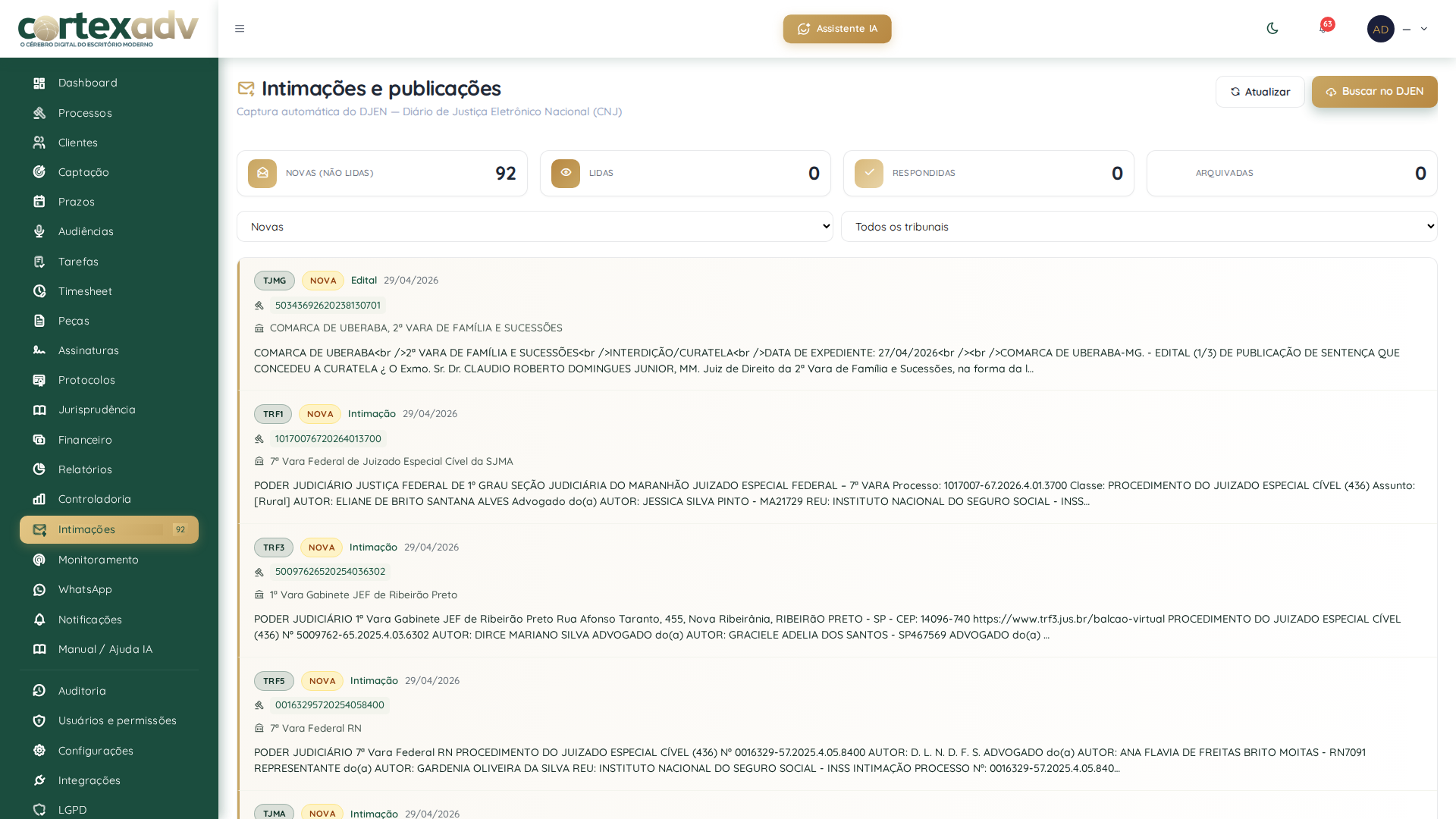Click the Financeiro icon
Viewport: 1456px width, 819px height.
click(x=39, y=440)
